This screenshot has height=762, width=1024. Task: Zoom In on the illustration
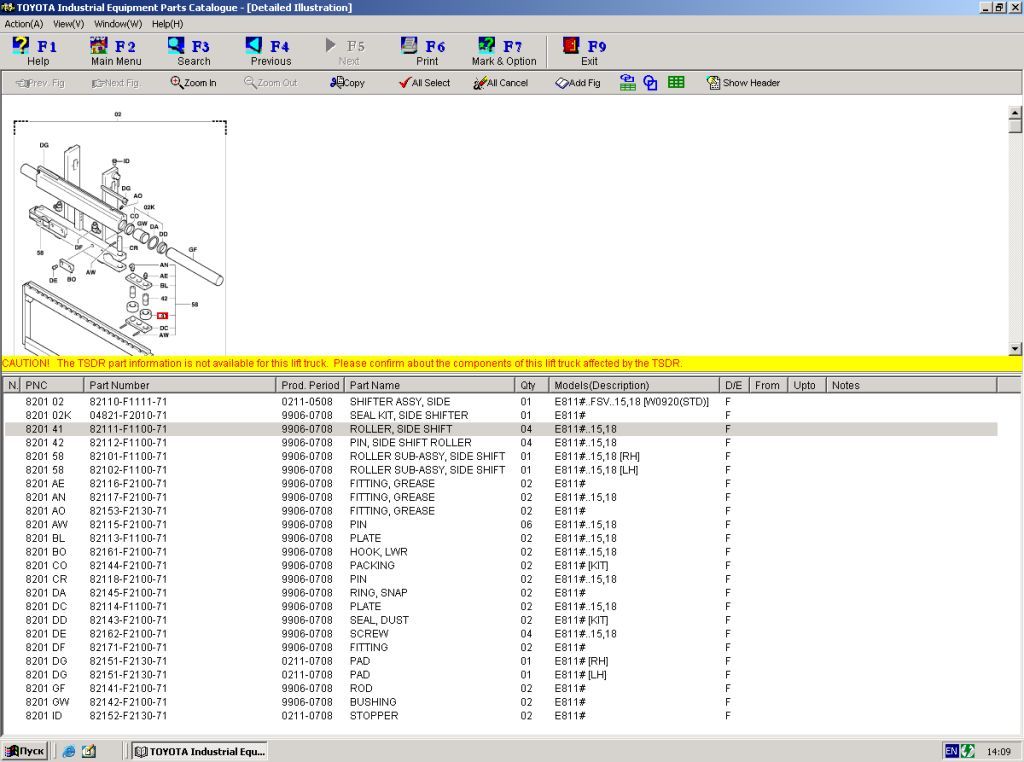(x=193, y=83)
